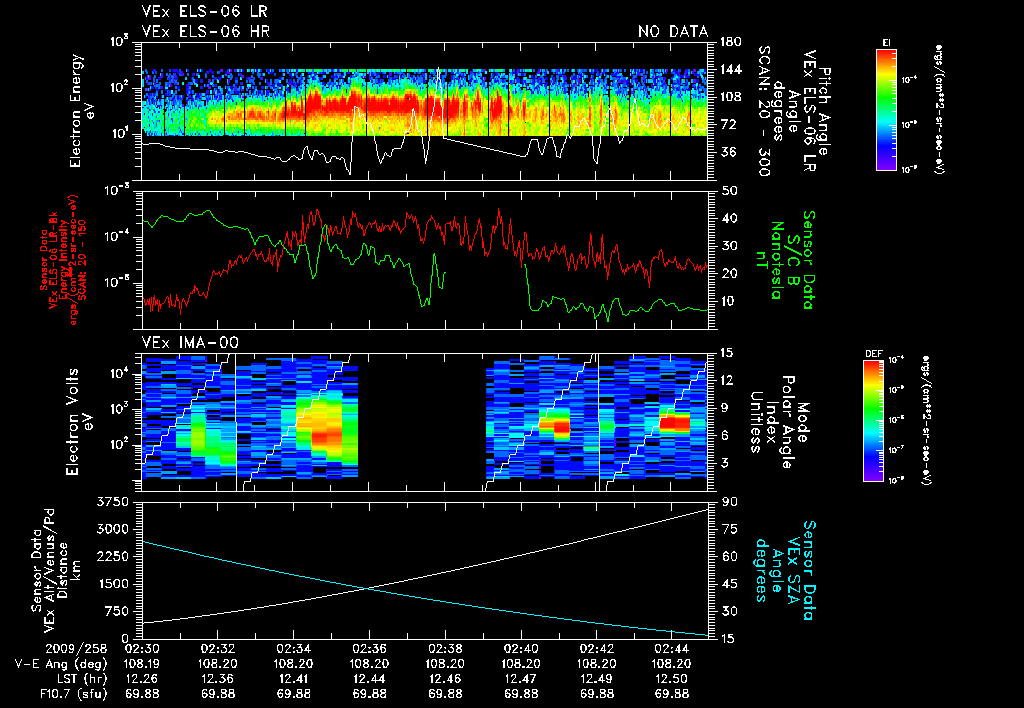Click the '108' pitch angle axis tick

[730, 97]
